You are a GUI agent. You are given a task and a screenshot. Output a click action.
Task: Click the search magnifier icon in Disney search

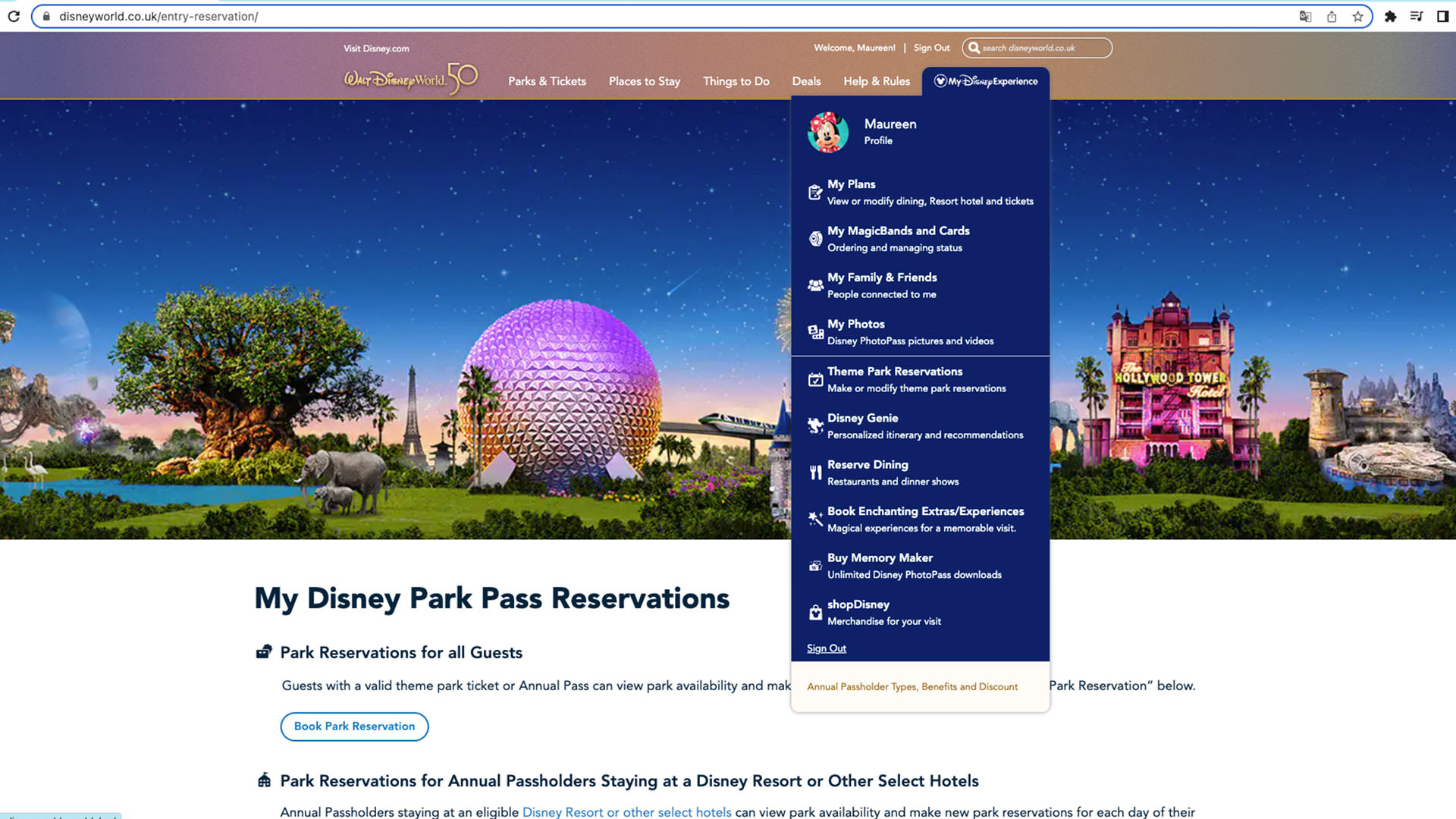(974, 48)
